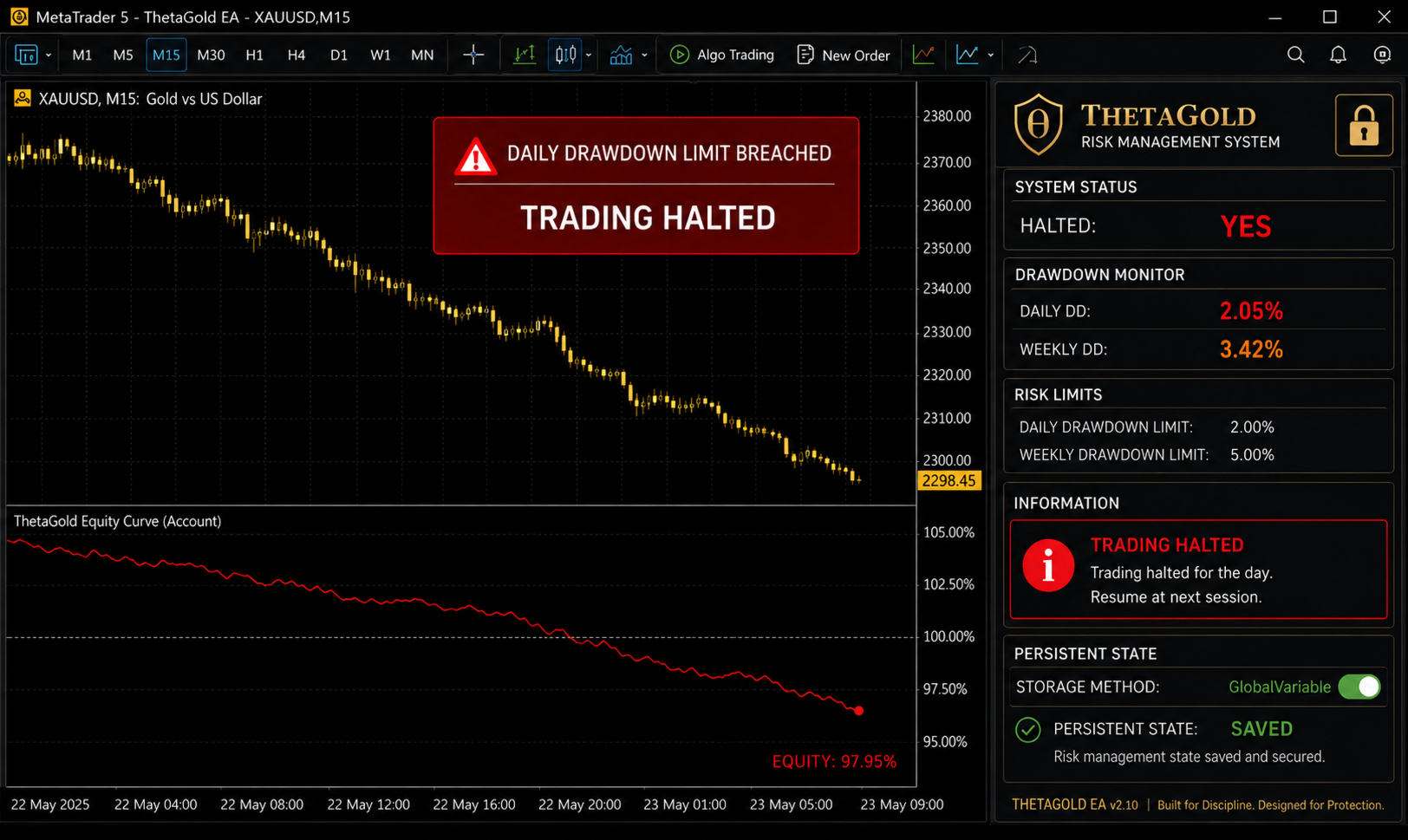The image size is (1408, 840).
Task: Click the 'DAILY DRAWDOWN LIMIT BREACHED' alert text
Action: click(668, 153)
